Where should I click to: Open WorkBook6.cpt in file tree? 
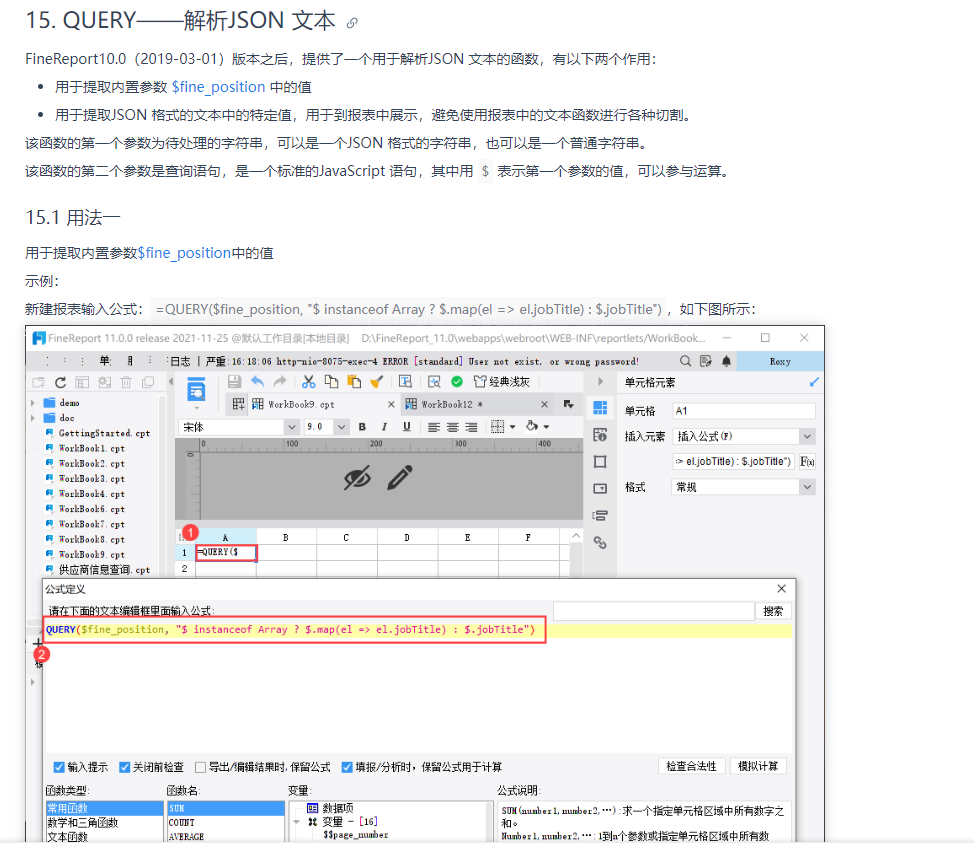pyautogui.click(x=91, y=509)
